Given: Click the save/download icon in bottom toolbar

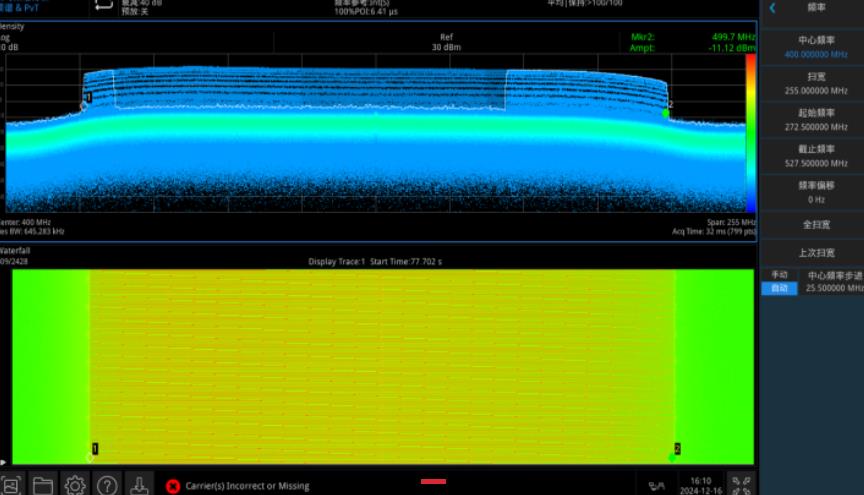Looking at the screenshot, I should point(139,485).
